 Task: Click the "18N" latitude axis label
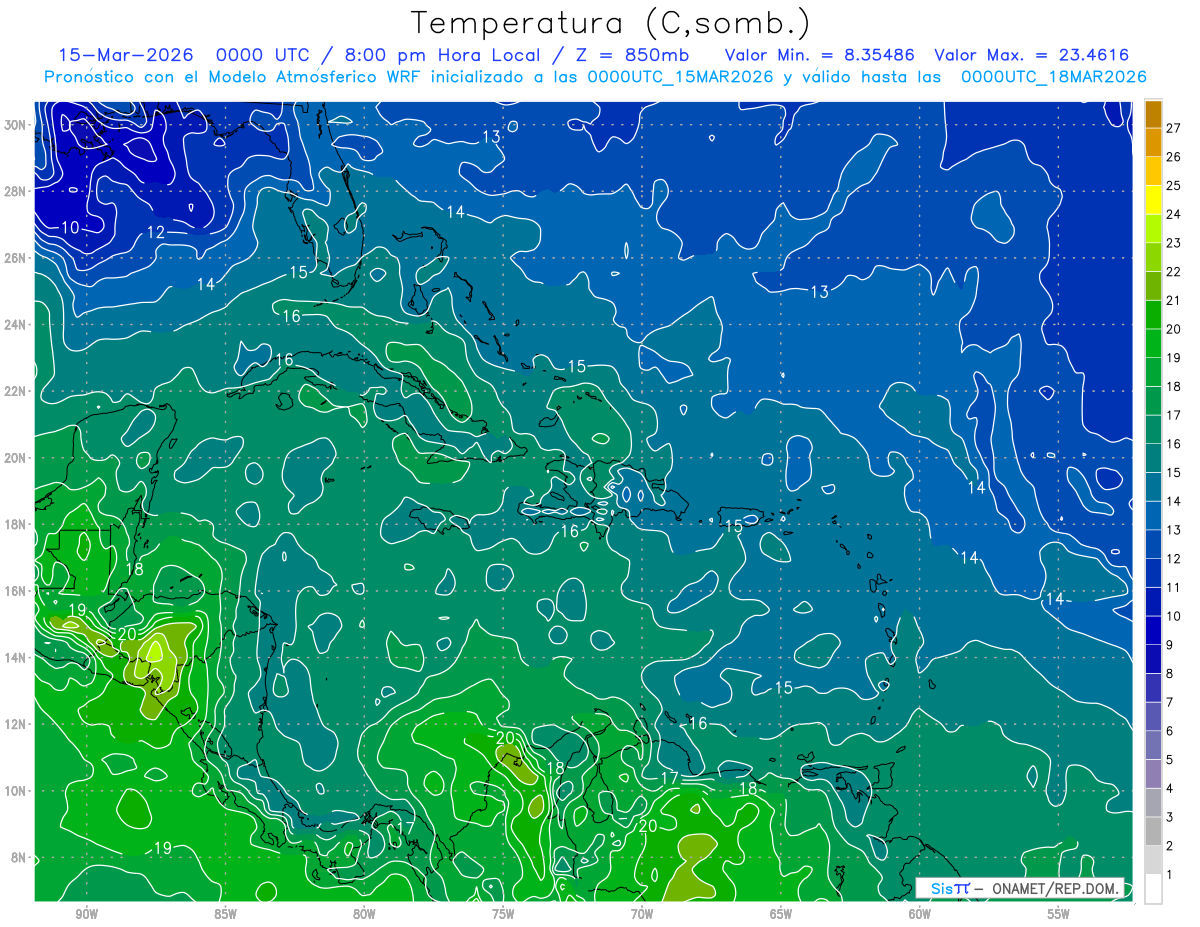click(x=16, y=524)
